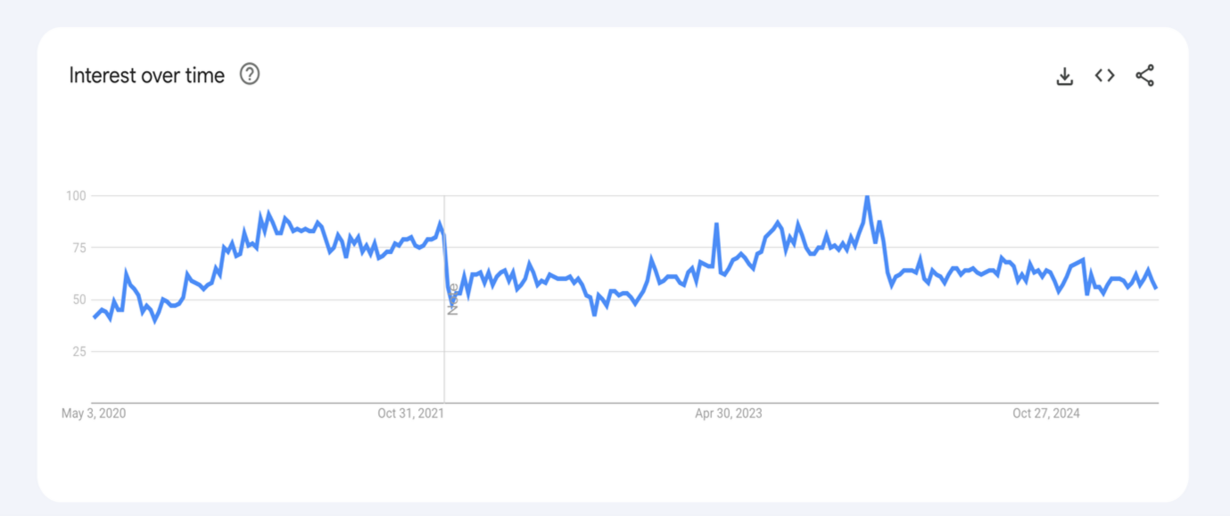Click the Apr 30, 2023 axis label
The image size is (1230, 516).
coord(729,414)
